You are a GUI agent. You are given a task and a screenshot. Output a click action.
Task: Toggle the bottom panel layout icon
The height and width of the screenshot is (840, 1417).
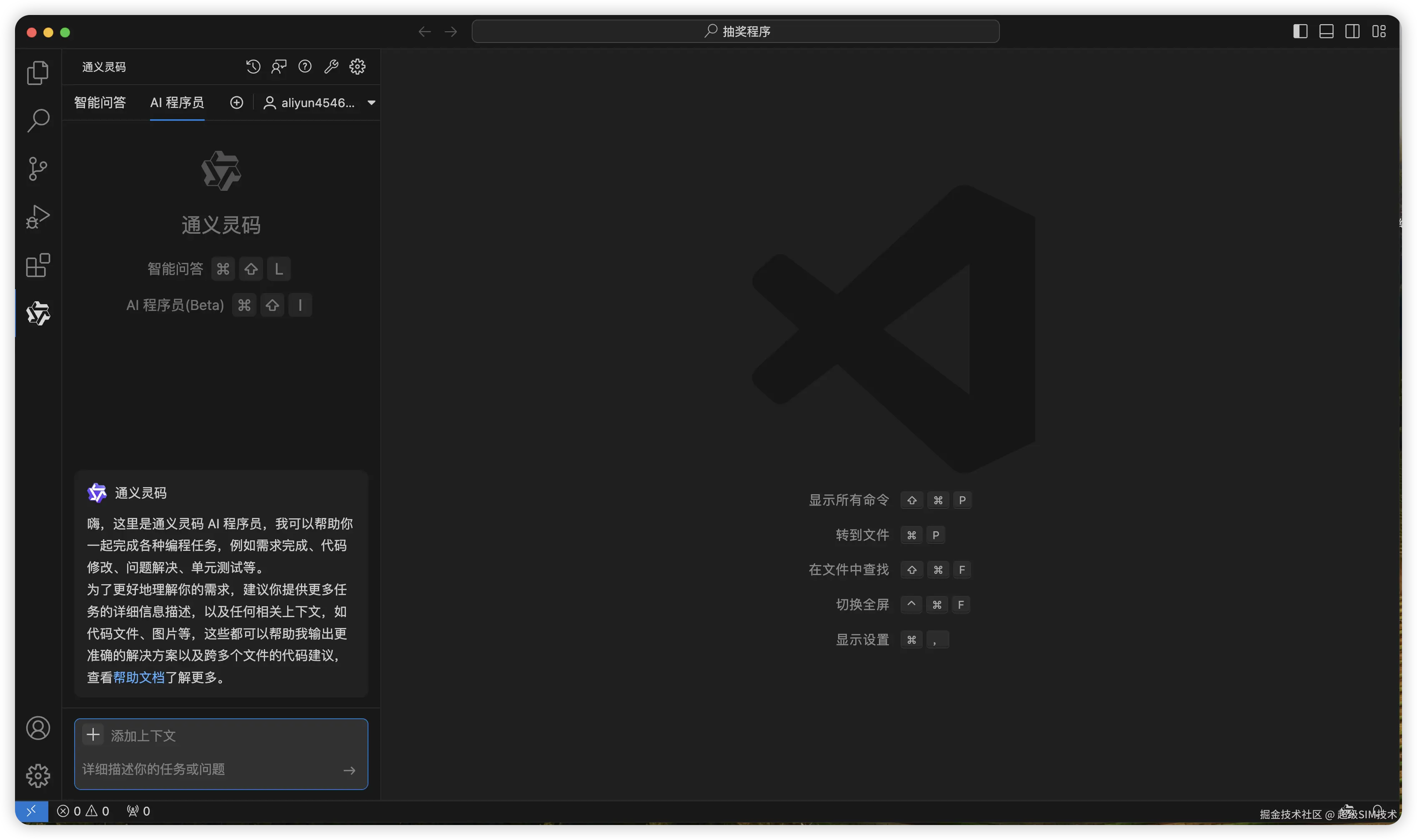pyautogui.click(x=1327, y=31)
